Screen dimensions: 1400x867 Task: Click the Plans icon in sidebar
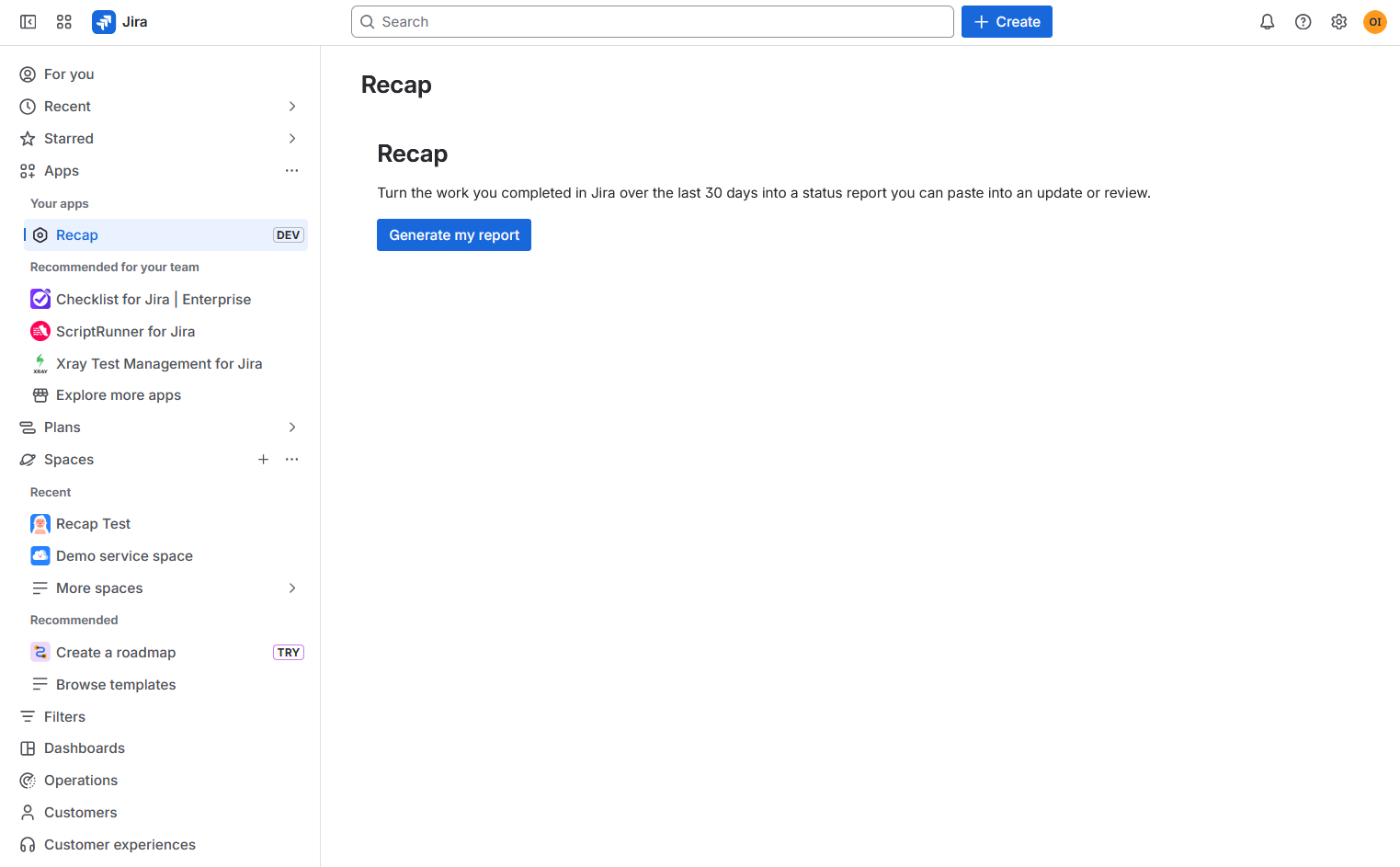[x=28, y=428]
